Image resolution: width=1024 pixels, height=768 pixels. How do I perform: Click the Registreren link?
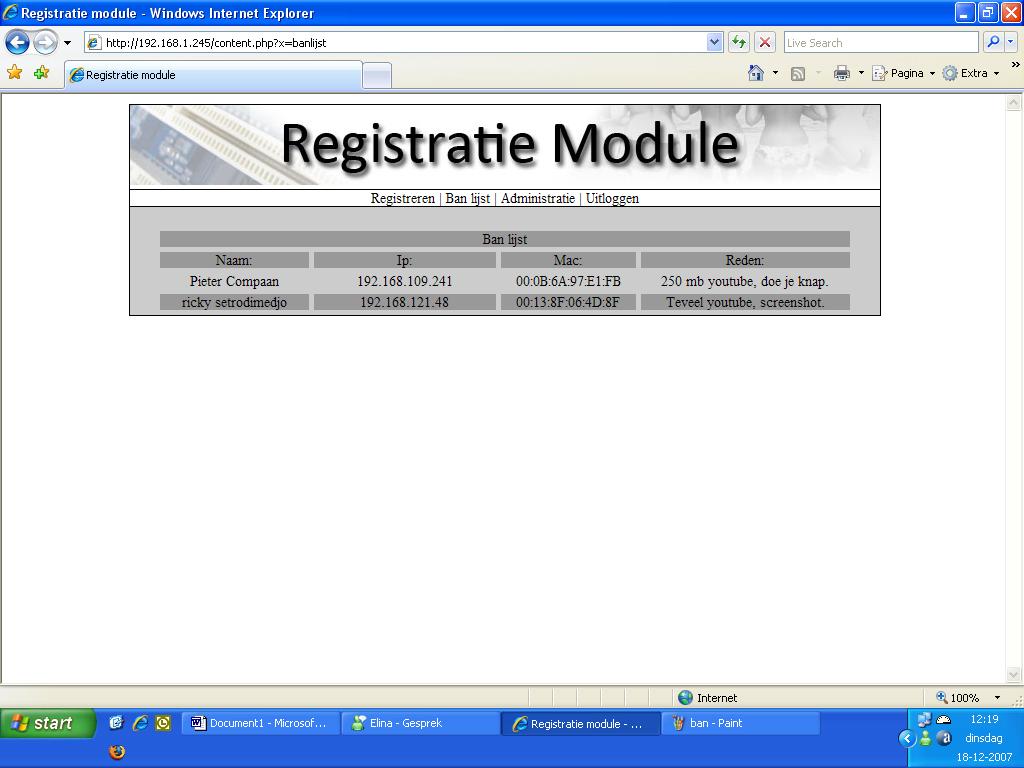[402, 198]
